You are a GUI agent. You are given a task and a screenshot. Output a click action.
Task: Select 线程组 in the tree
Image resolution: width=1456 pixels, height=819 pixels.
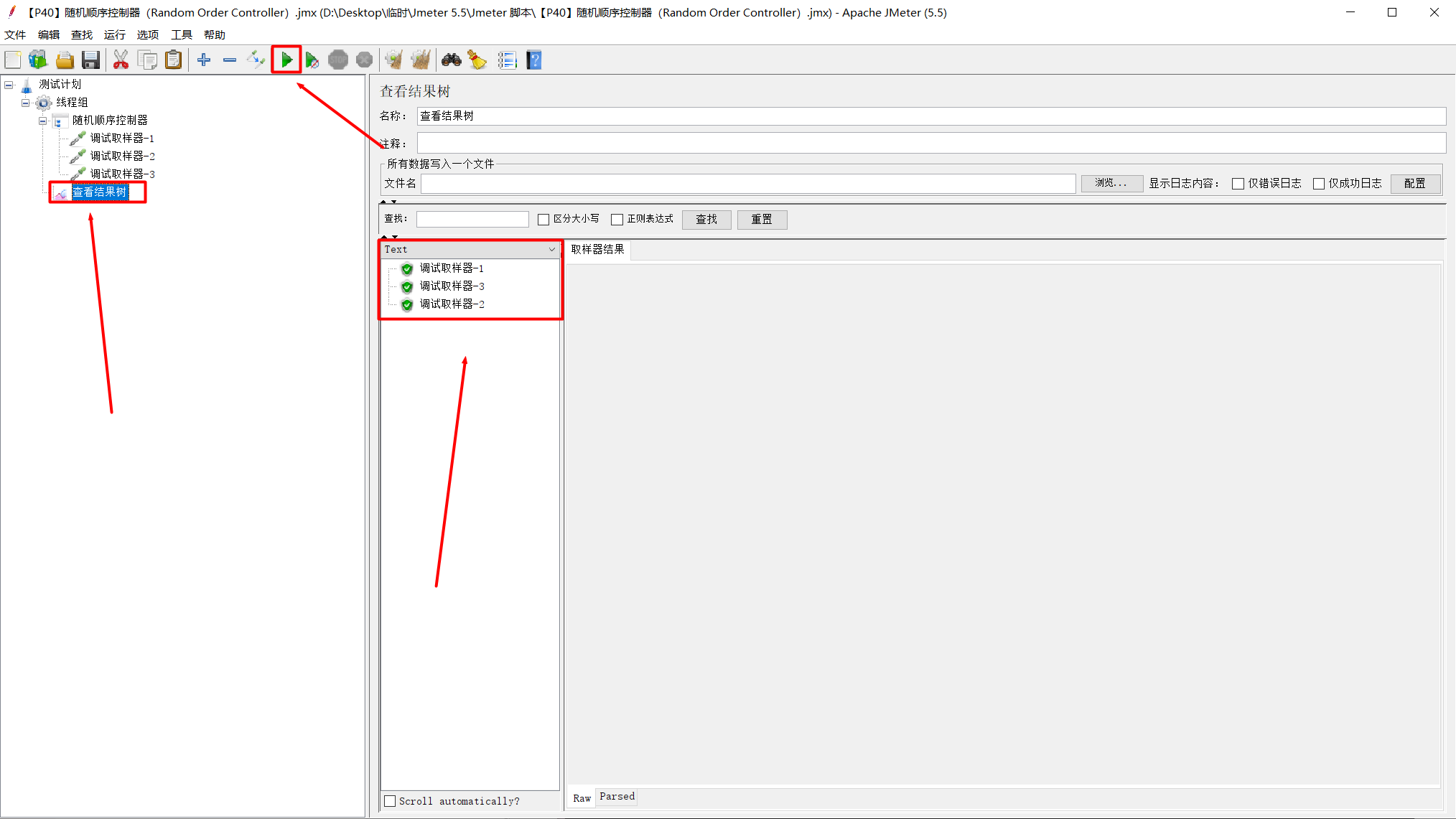[x=73, y=102]
